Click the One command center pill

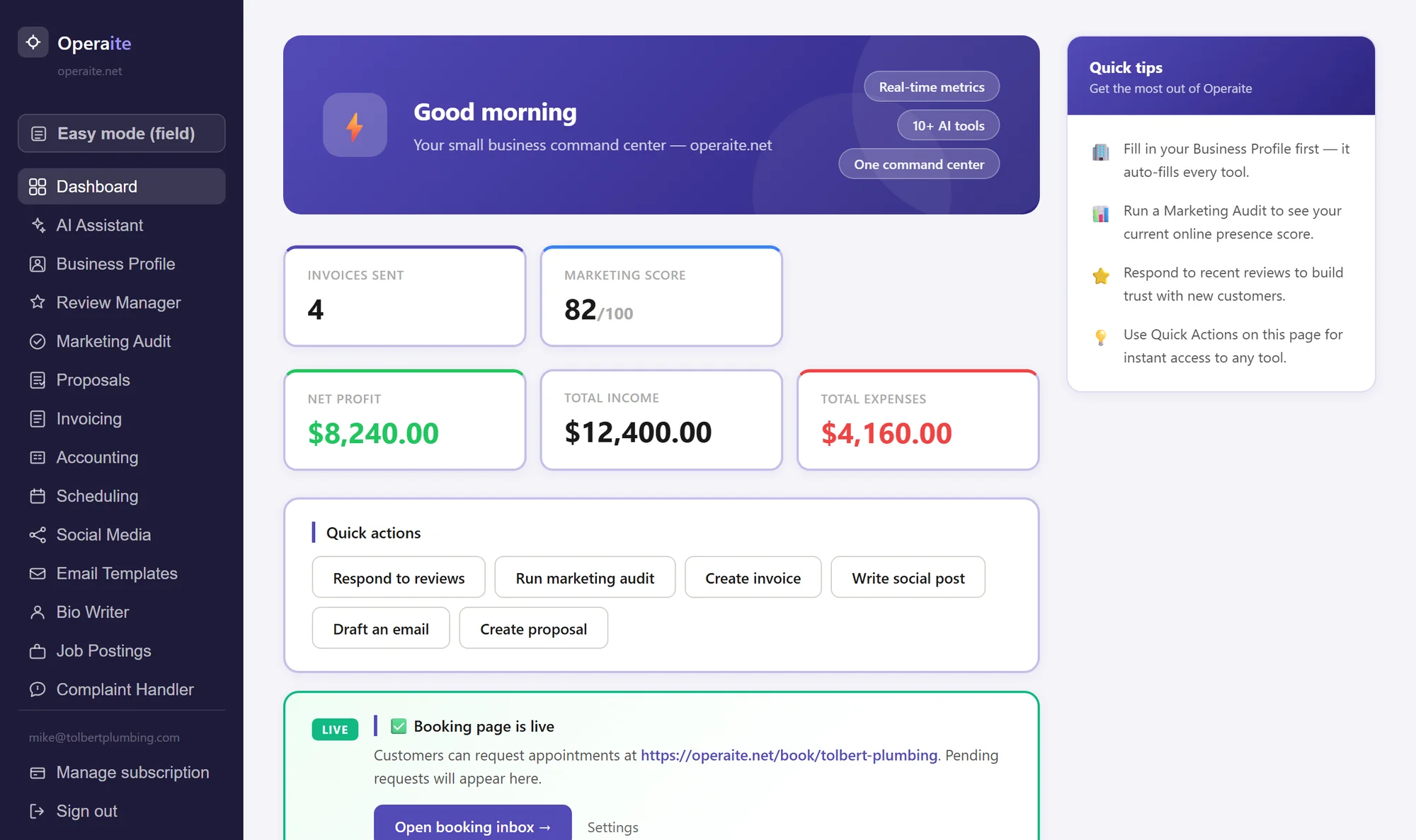point(919,164)
